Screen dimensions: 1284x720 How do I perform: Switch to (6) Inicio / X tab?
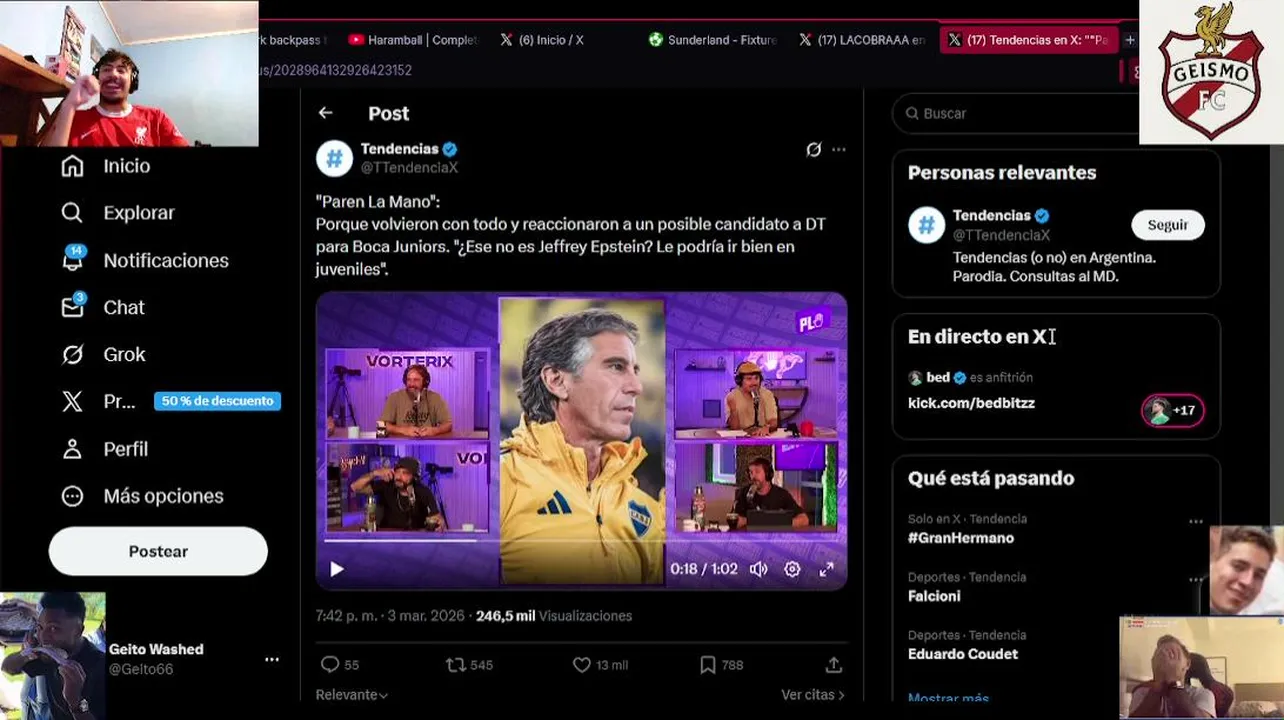coord(542,40)
